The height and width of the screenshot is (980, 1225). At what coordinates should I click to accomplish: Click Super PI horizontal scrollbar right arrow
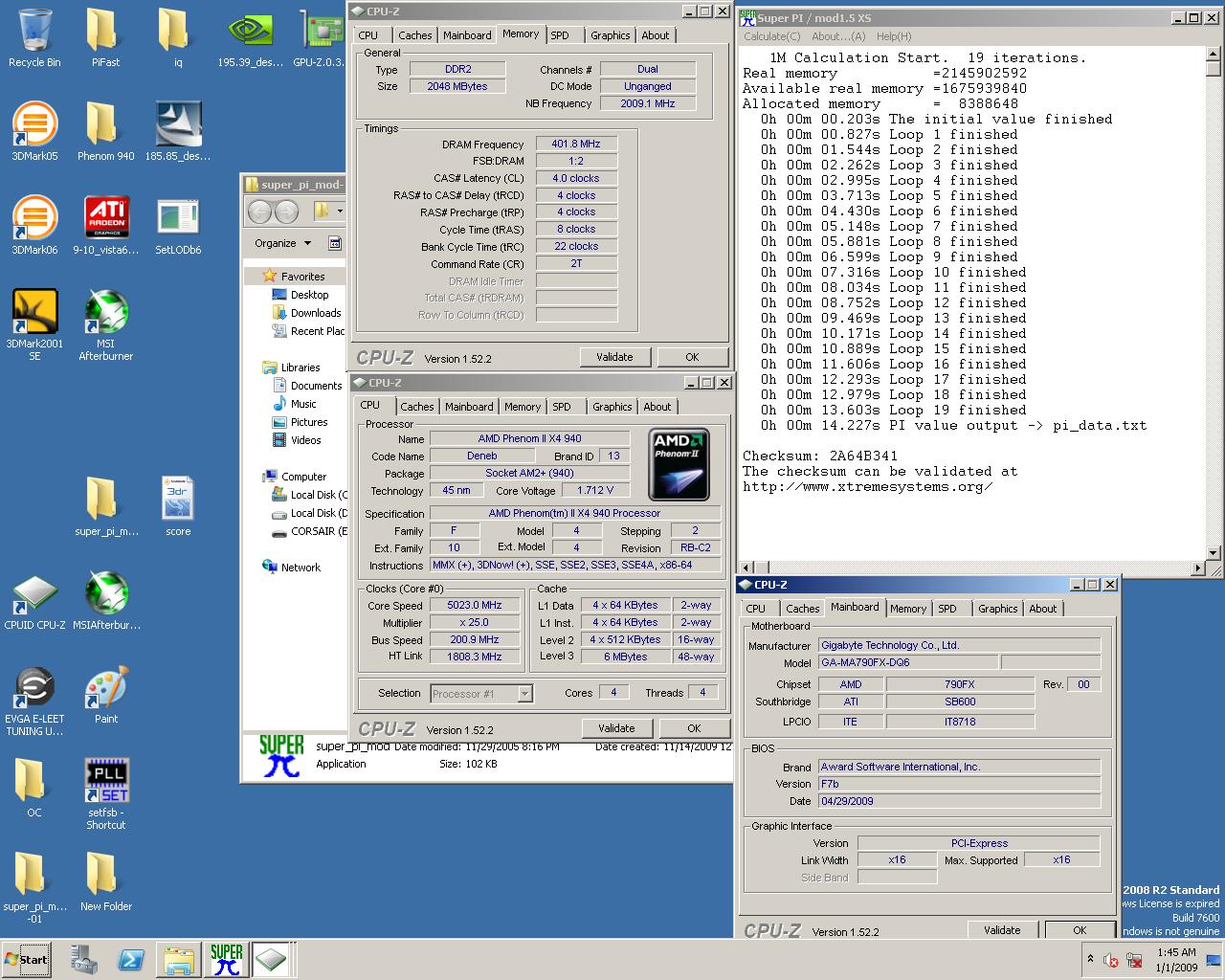pos(1197,568)
